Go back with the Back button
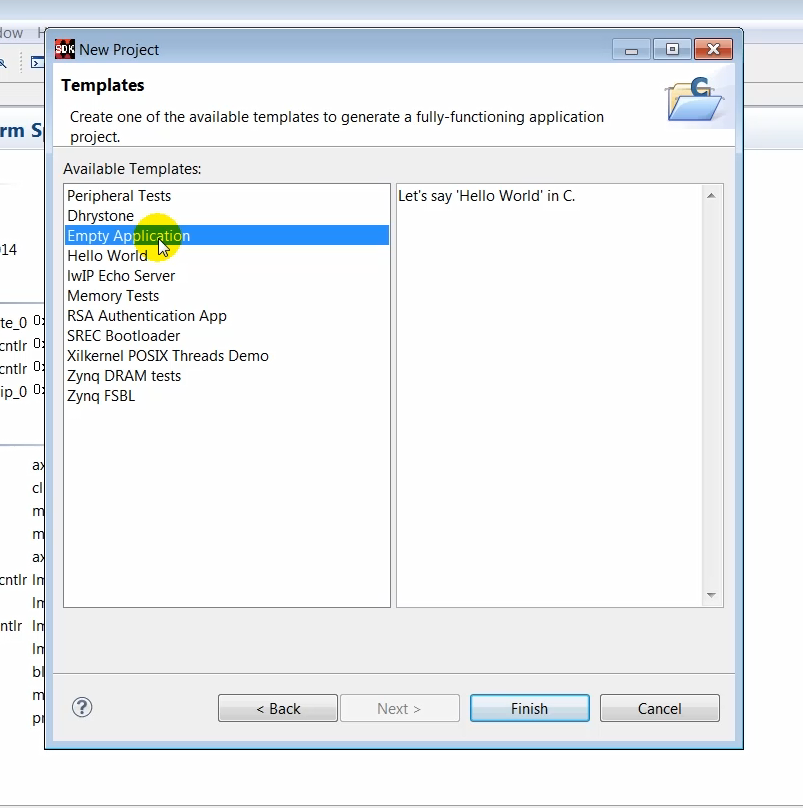The image size is (803, 808). [x=277, y=707]
